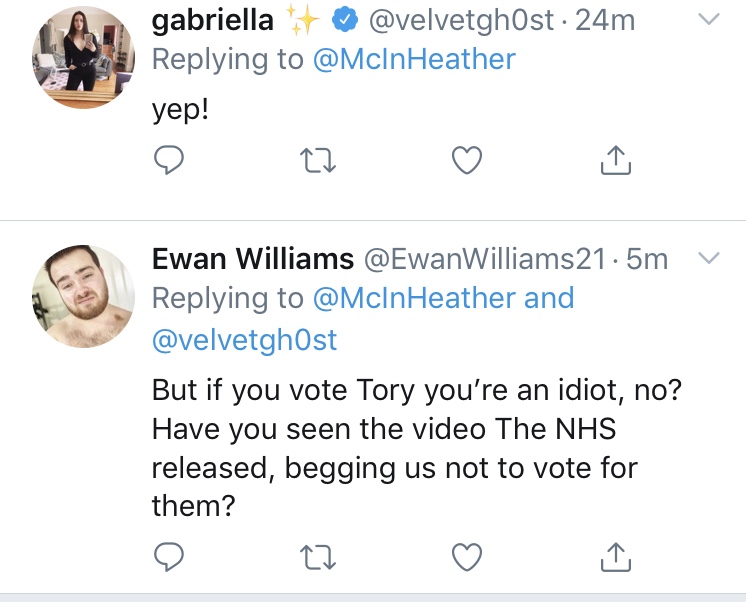Like gabriella's 'yep!' tweet
The height and width of the screenshot is (602, 746).
[x=467, y=160]
